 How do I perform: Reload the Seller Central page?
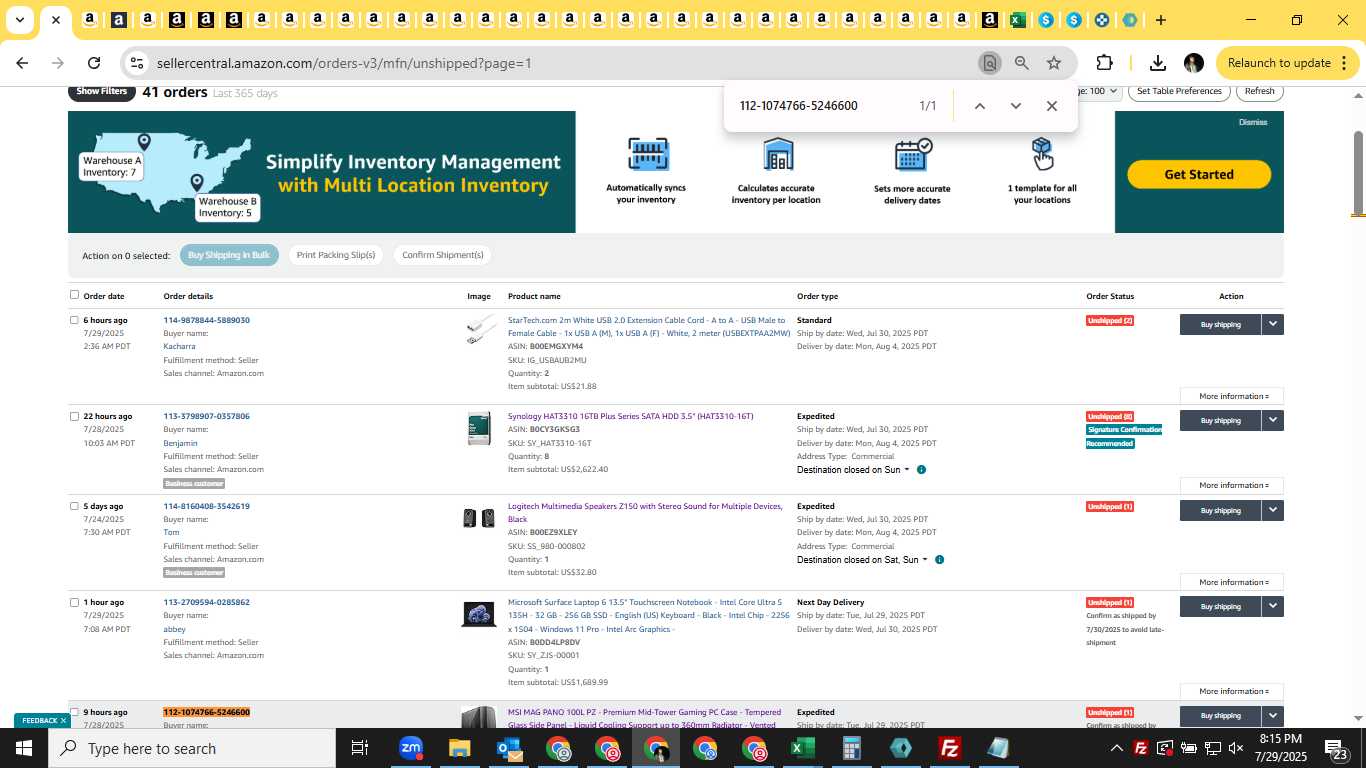(94, 63)
